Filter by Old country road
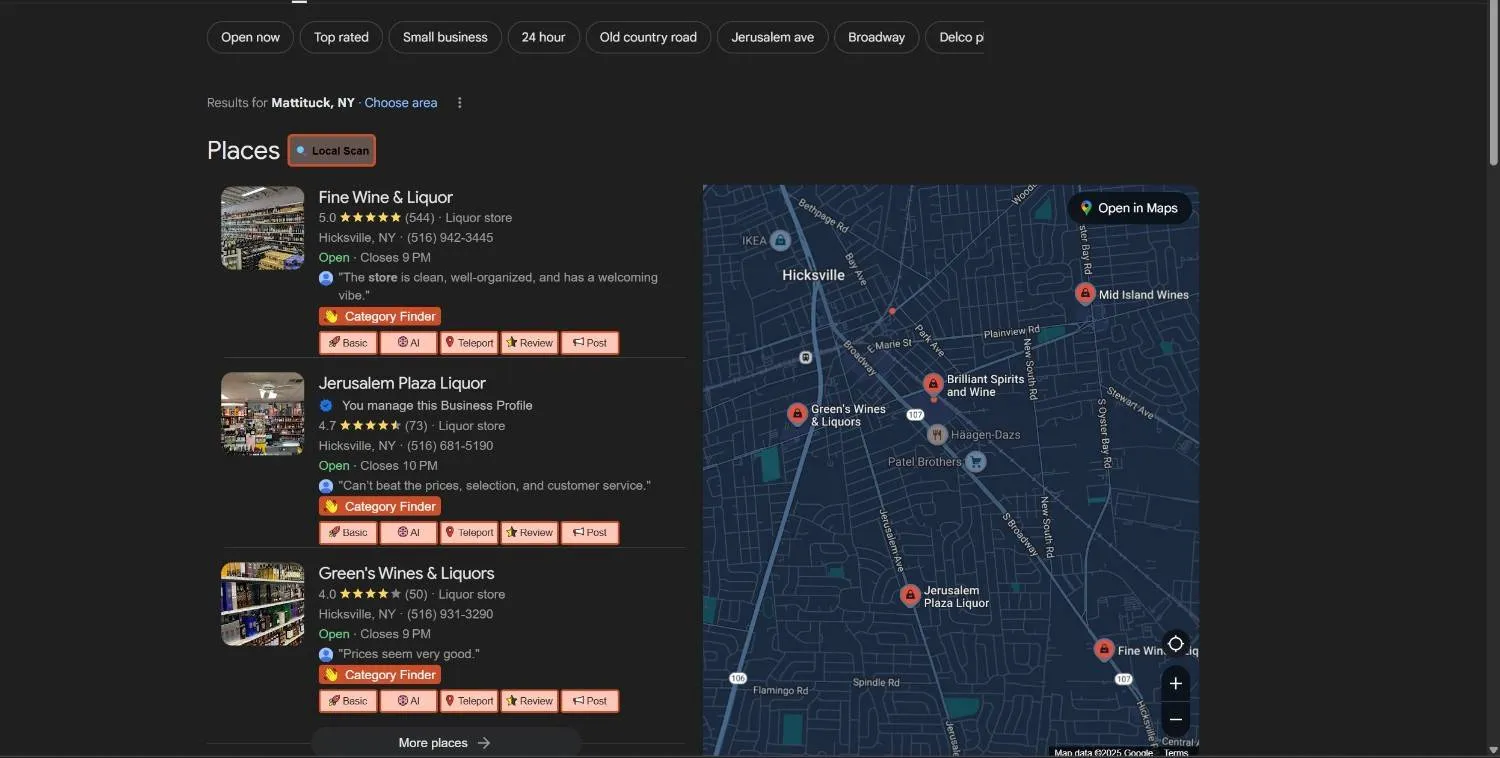The width and height of the screenshot is (1500, 758). pos(648,37)
